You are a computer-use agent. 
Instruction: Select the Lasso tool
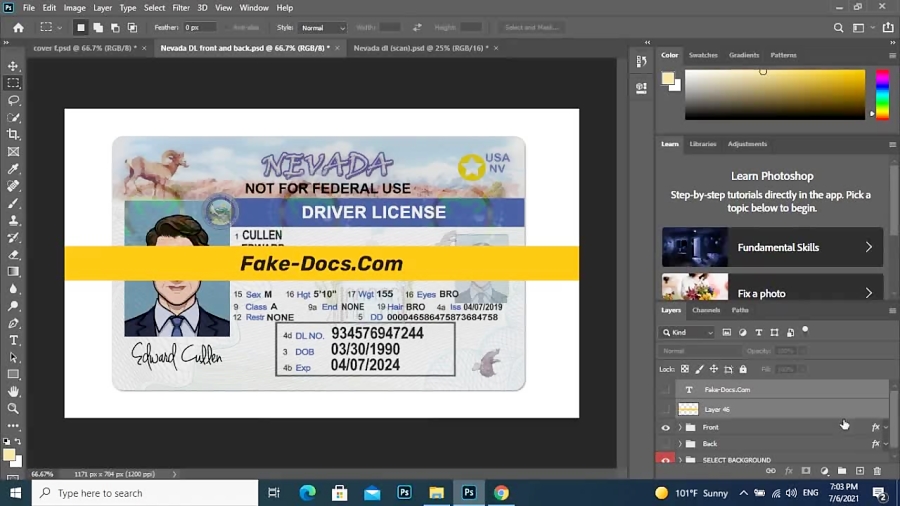tap(13, 100)
